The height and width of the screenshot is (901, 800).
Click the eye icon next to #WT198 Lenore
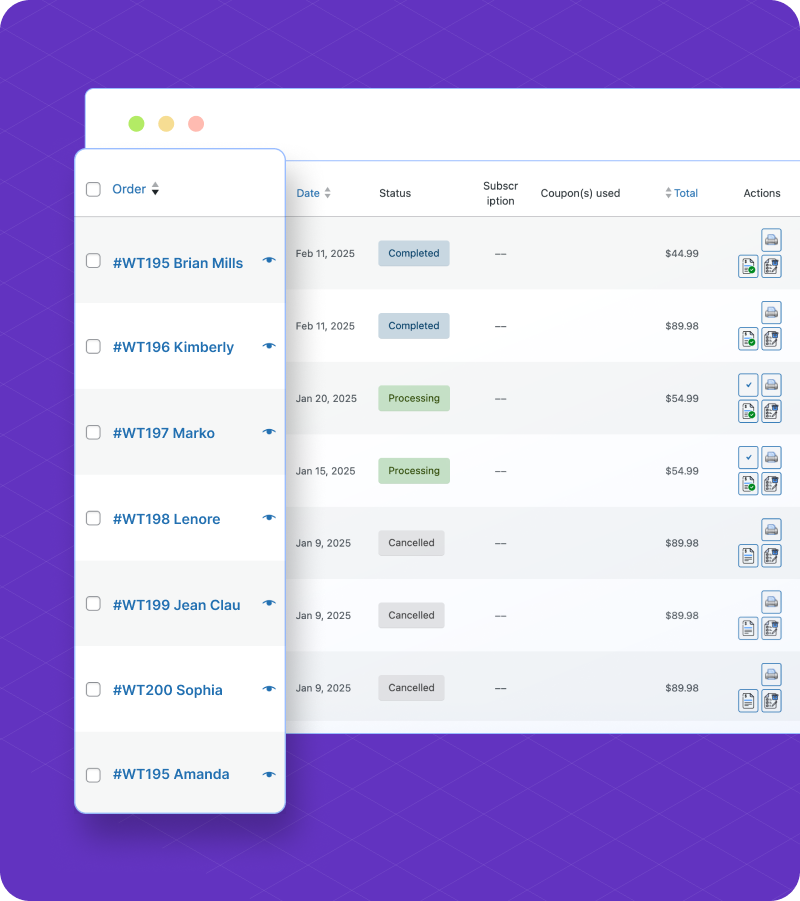click(269, 518)
